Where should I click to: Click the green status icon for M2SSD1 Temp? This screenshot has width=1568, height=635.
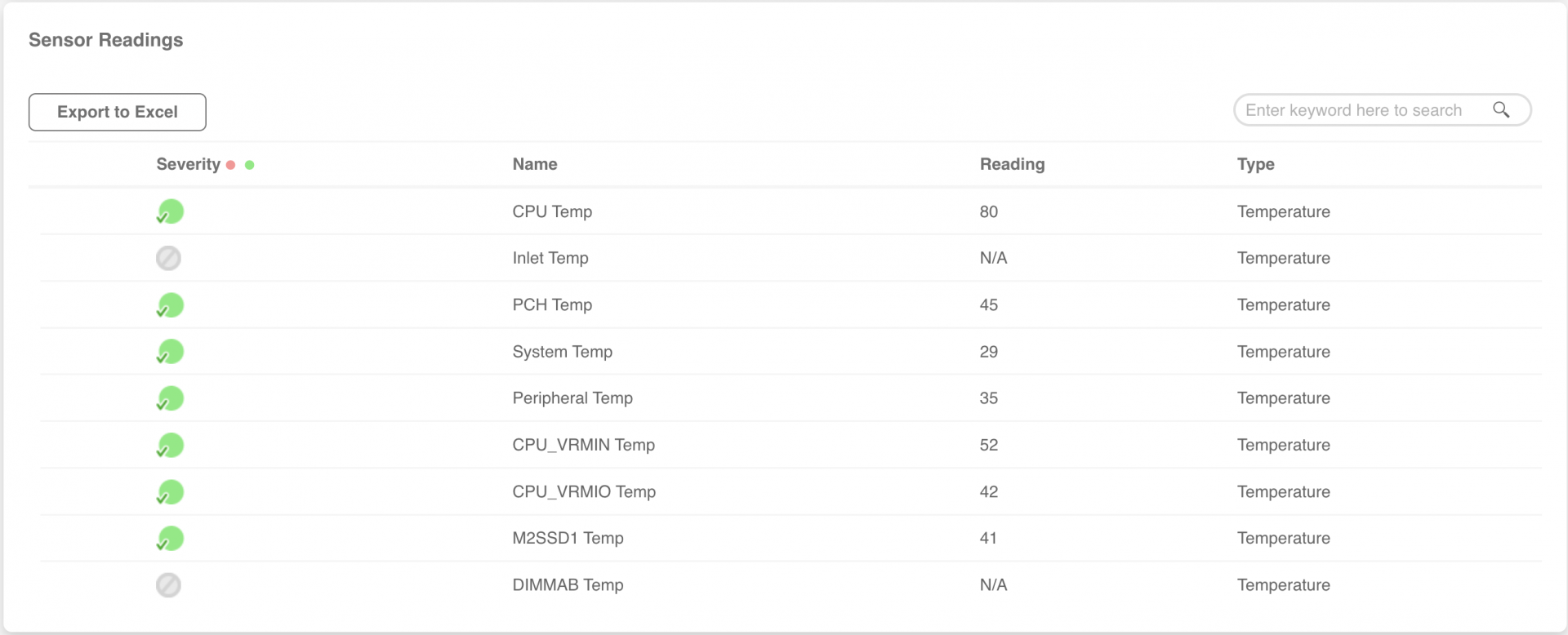click(x=170, y=539)
